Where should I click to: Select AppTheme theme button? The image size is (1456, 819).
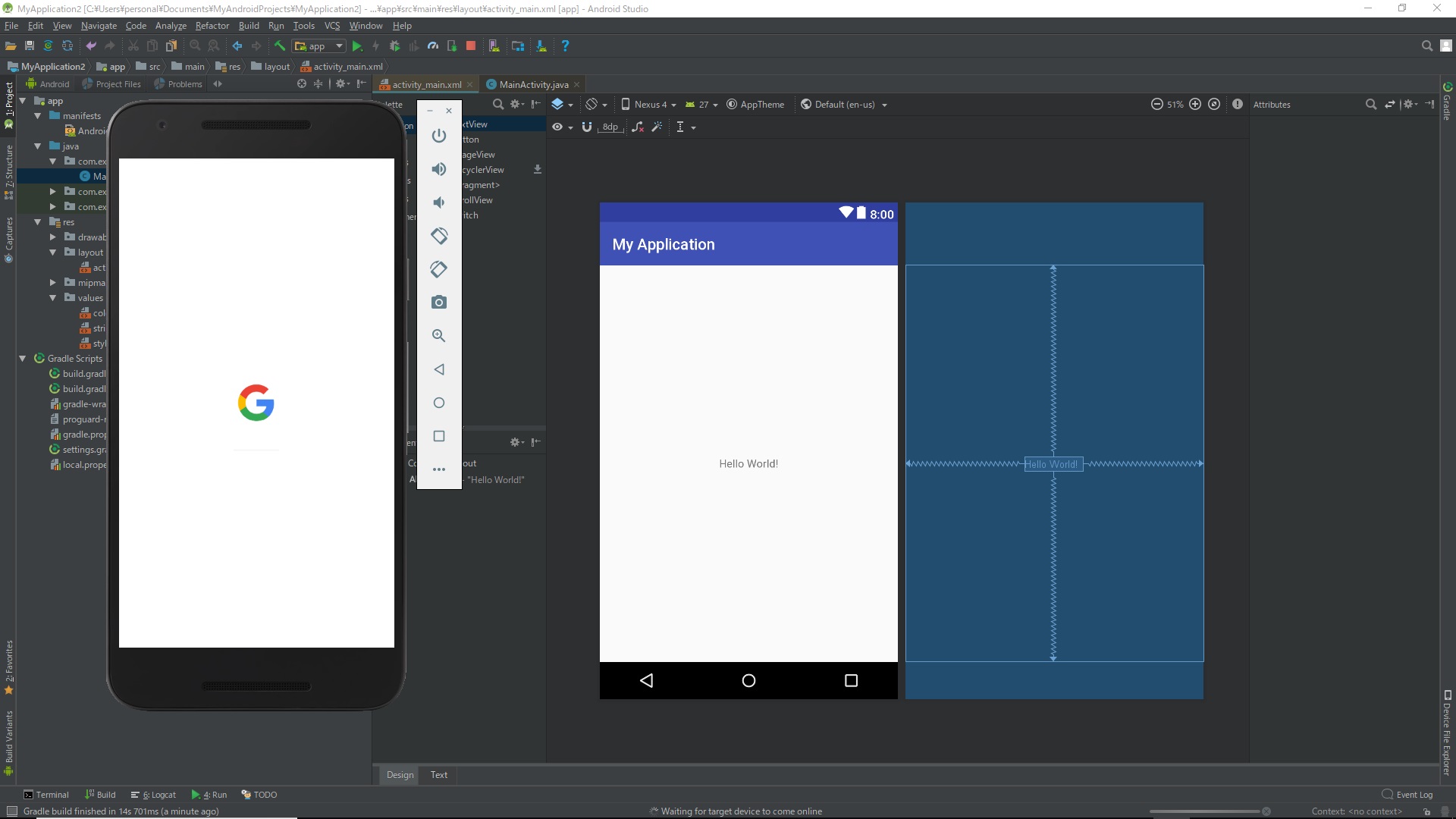pos(755,105)
